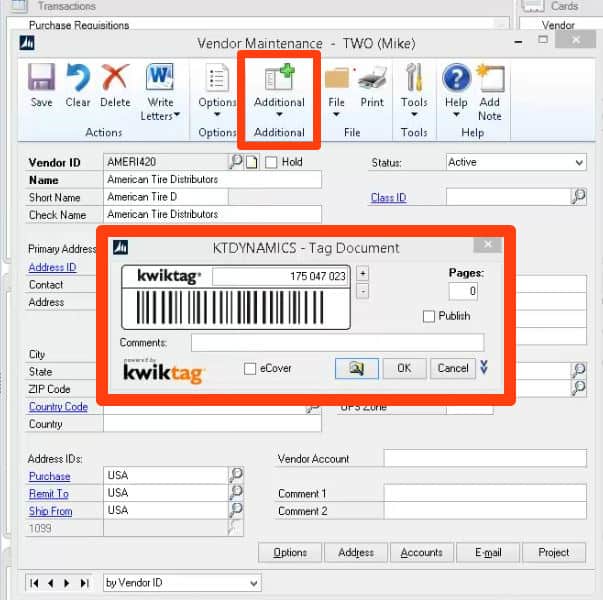This screenshot has height=600, width=603.
Task: Enable the Publish checkbox
Action: coord(429,316)
